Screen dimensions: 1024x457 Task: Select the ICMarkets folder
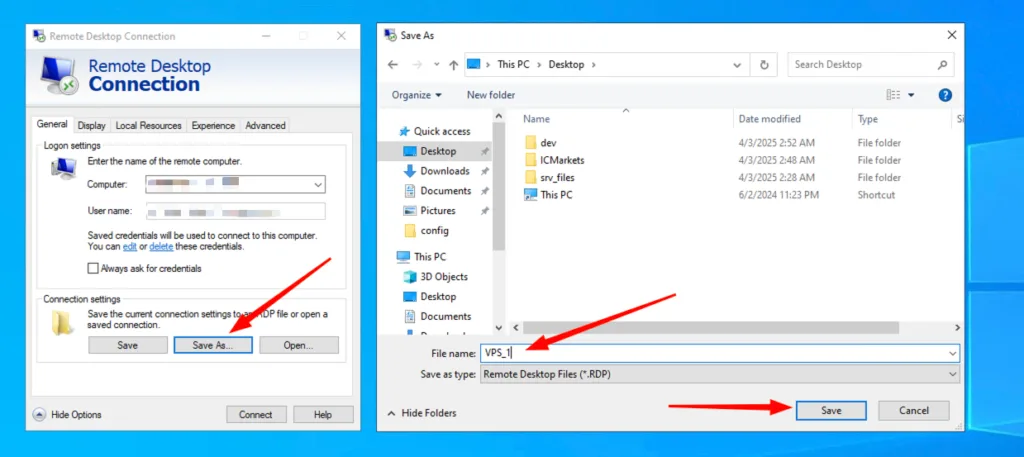(x=561, y=160)
